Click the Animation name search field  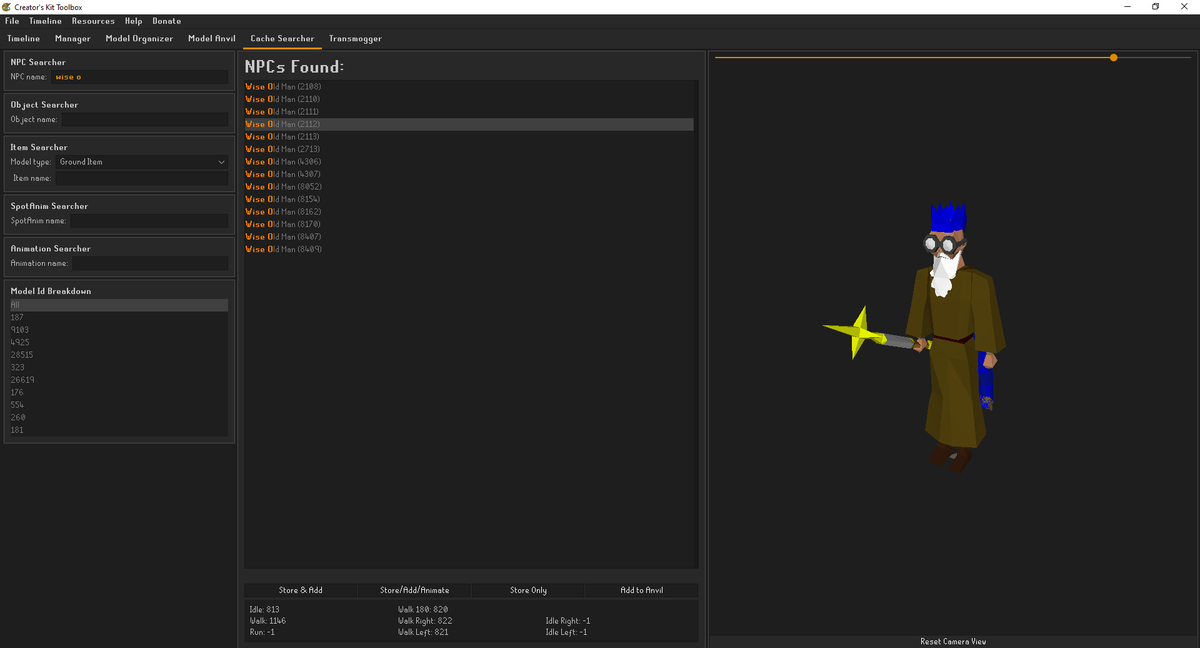pyautogui.click(x=150, y=263)
